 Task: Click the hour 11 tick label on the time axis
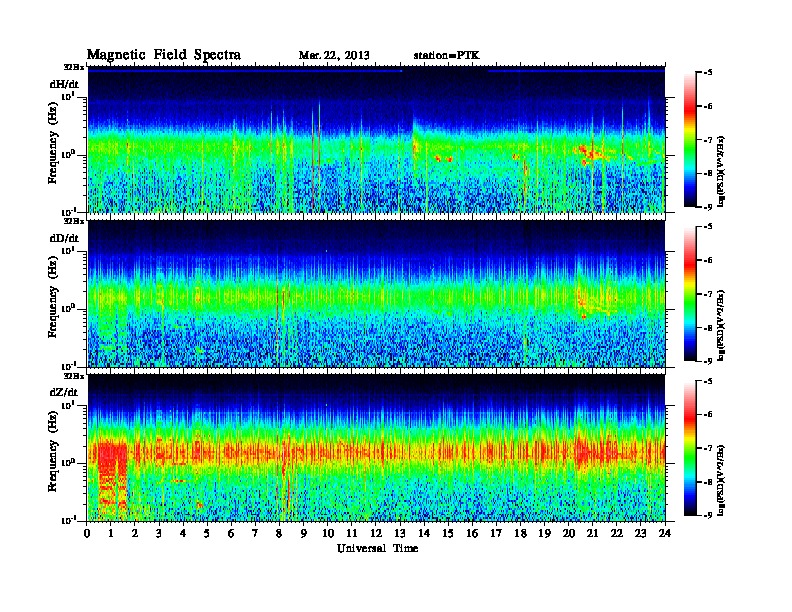point(352,534)
